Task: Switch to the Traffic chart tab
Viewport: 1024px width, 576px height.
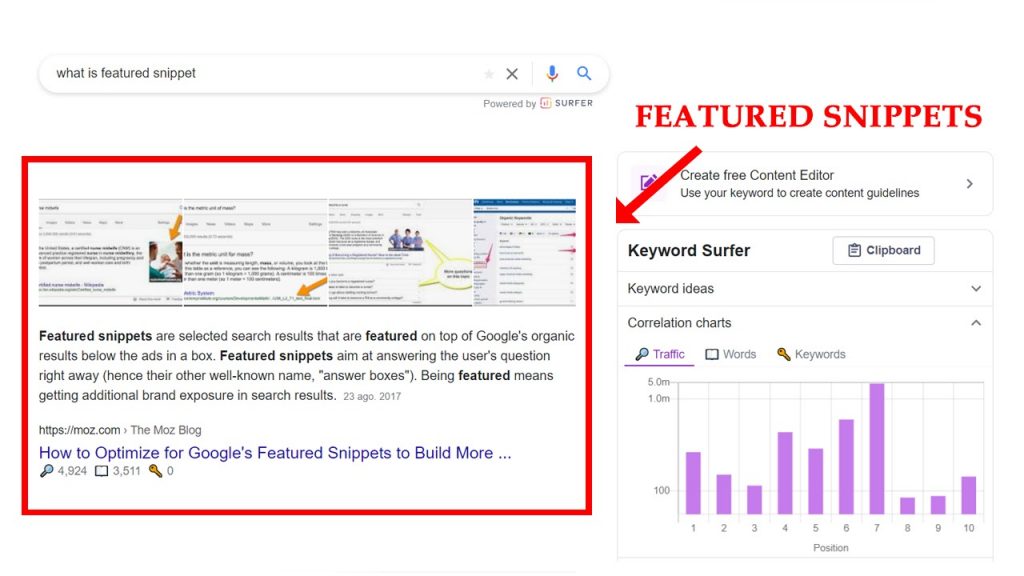Action: 660,354
